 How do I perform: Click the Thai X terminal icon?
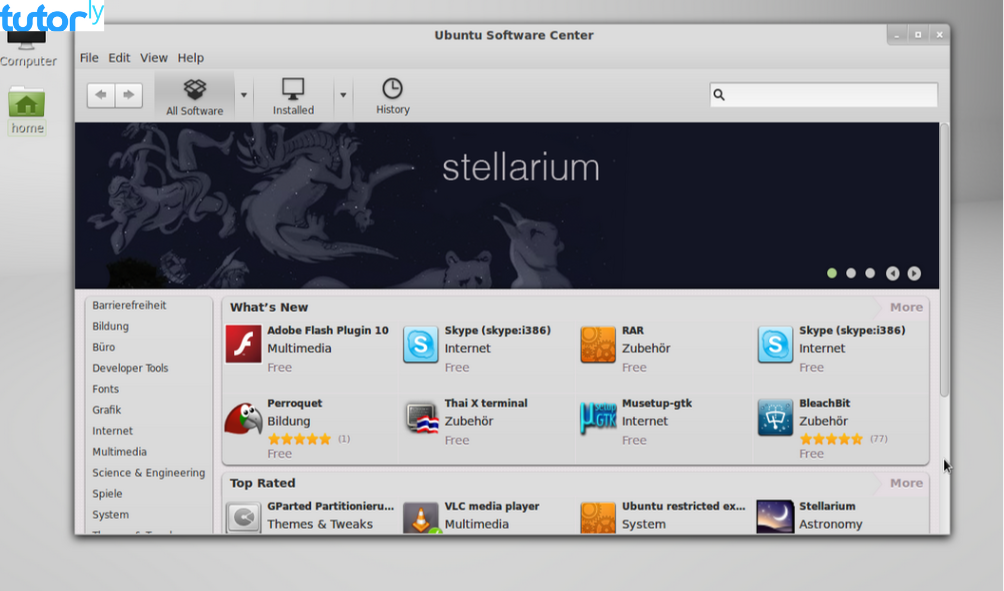coord(422,417)
